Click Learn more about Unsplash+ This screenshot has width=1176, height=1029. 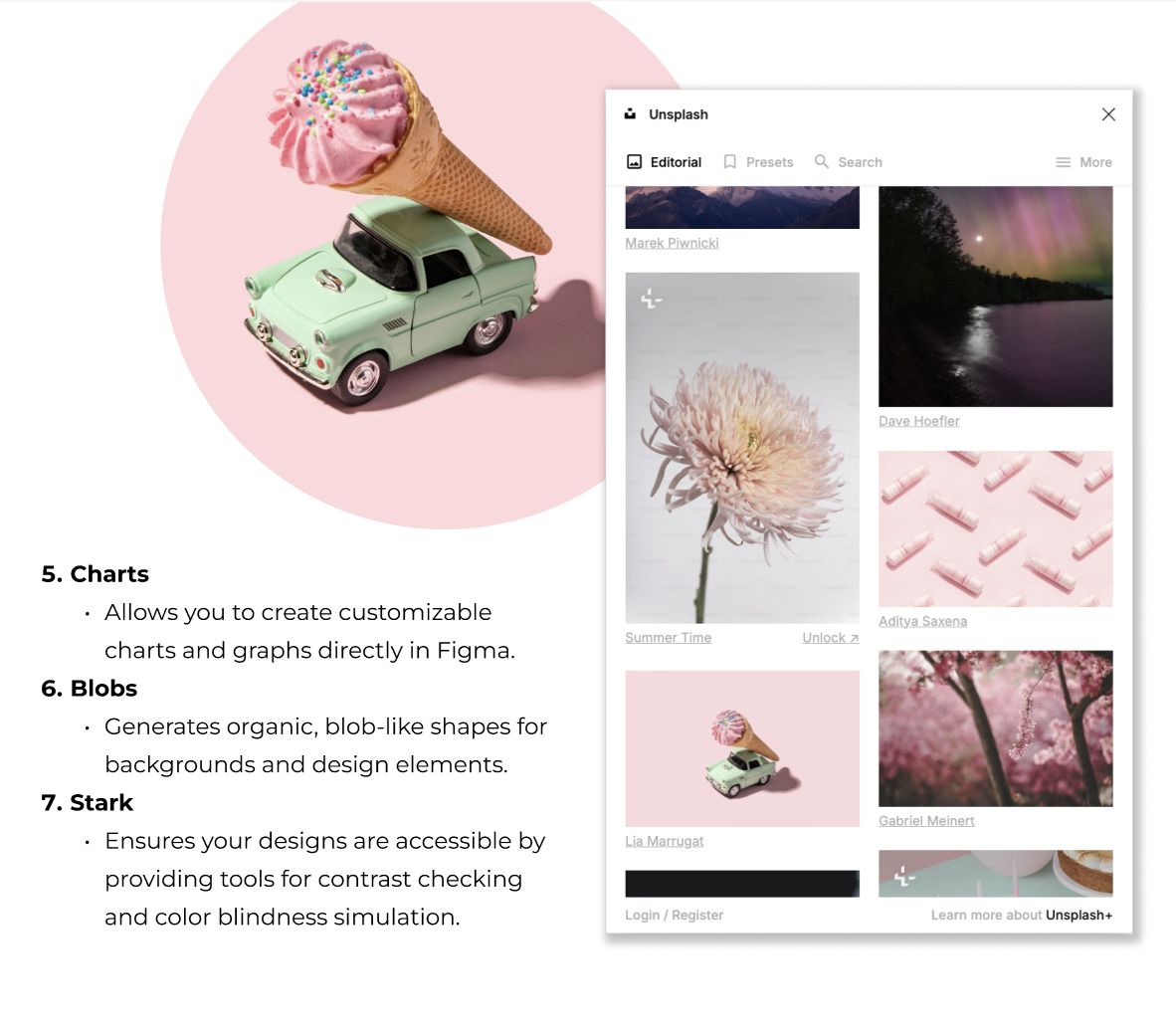[x=1022, y=915]
